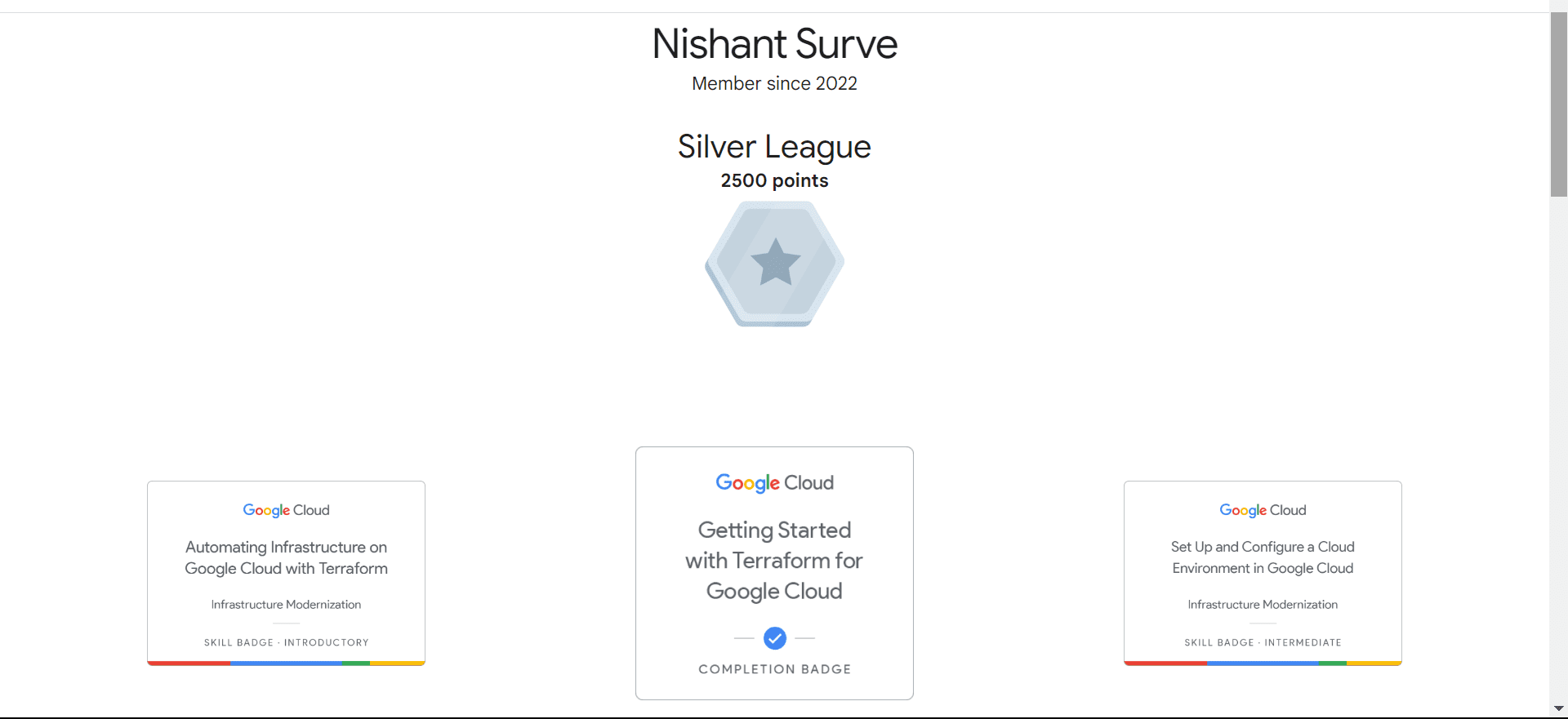
Task: Click the Silver League heading
Action: pyautogui.click(x=774, y=147)
